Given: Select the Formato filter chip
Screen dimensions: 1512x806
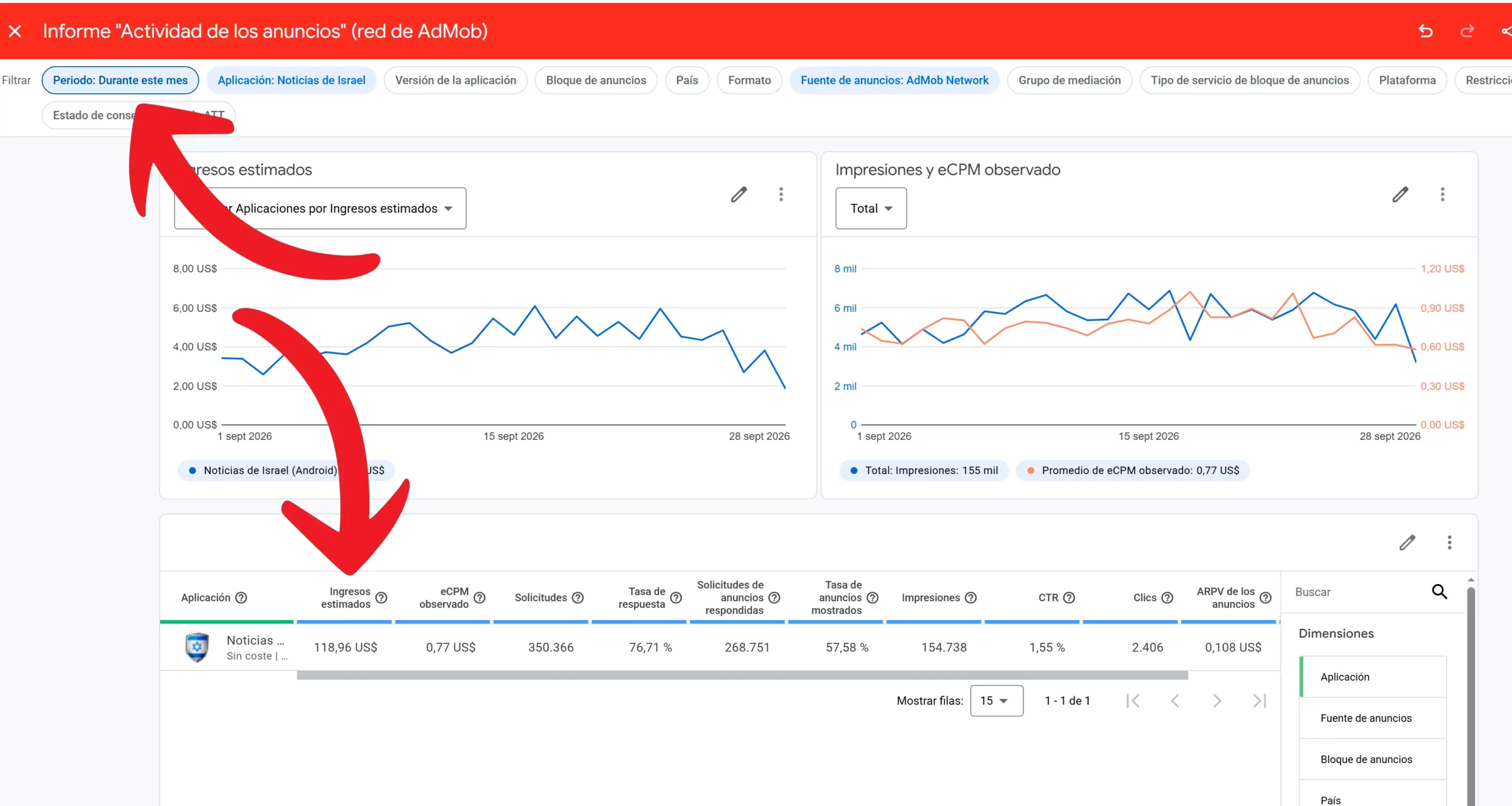Looking at the screenshot, I should click(x=749, y=80).
